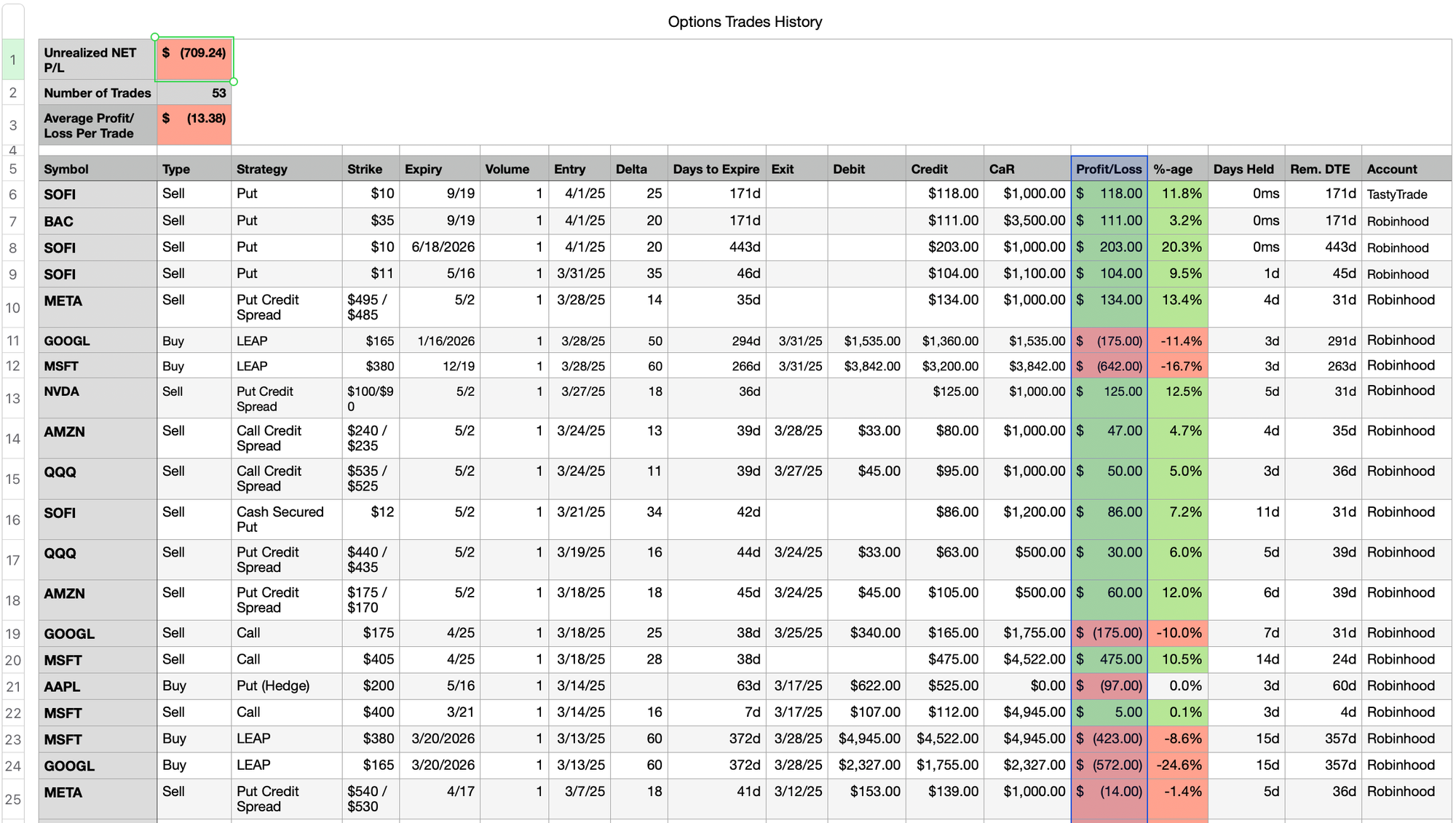This screenshot has height=823, width=1456.
Task: Select the Unrealized NET P/L value cell
Action: [x=194, y=59]
